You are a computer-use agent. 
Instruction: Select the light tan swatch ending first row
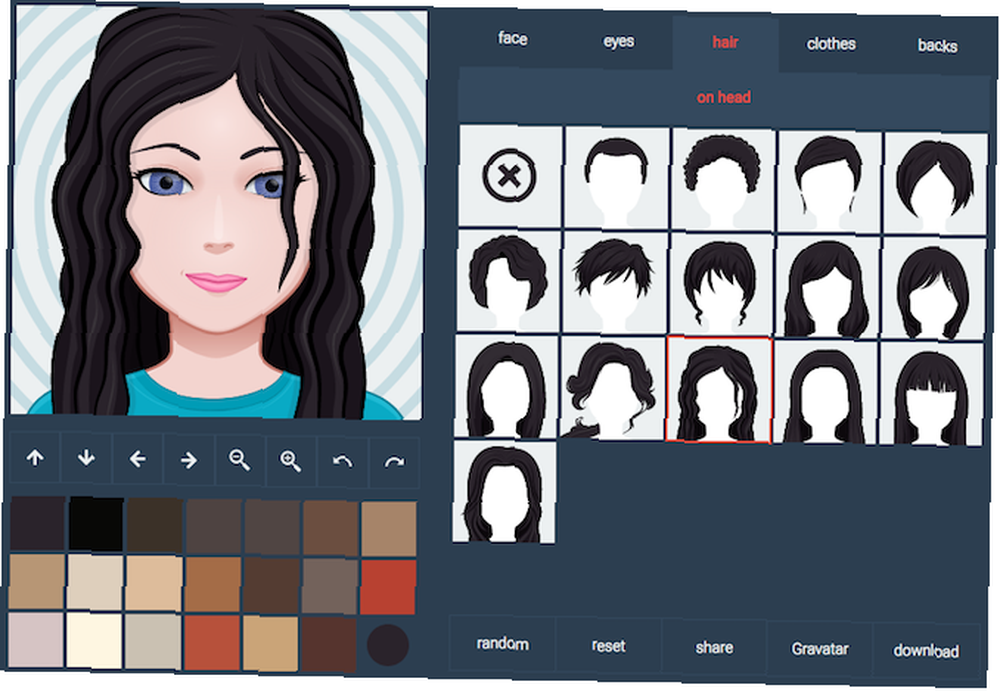pos(389,529)
